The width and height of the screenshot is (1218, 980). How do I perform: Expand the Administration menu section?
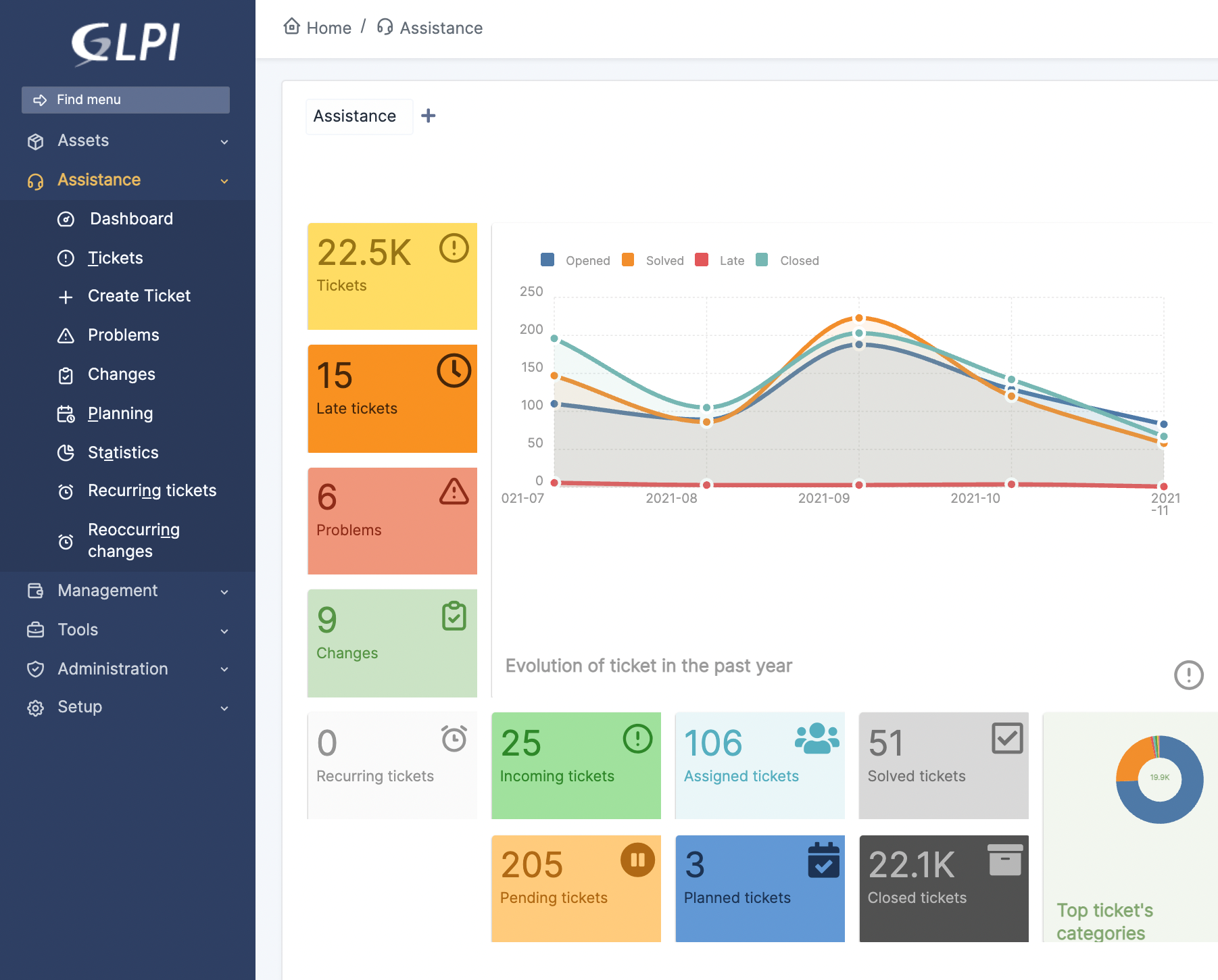tap(127, 669)
